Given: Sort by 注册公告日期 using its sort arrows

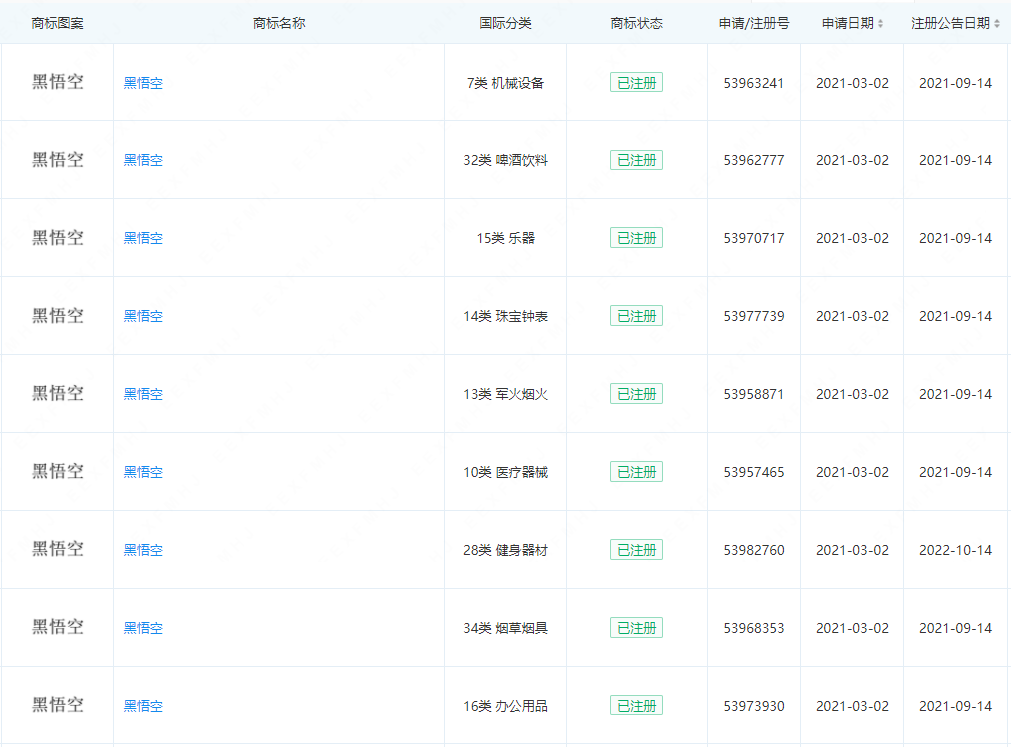Looking at the screenshot, I should [x=997, y=24].
